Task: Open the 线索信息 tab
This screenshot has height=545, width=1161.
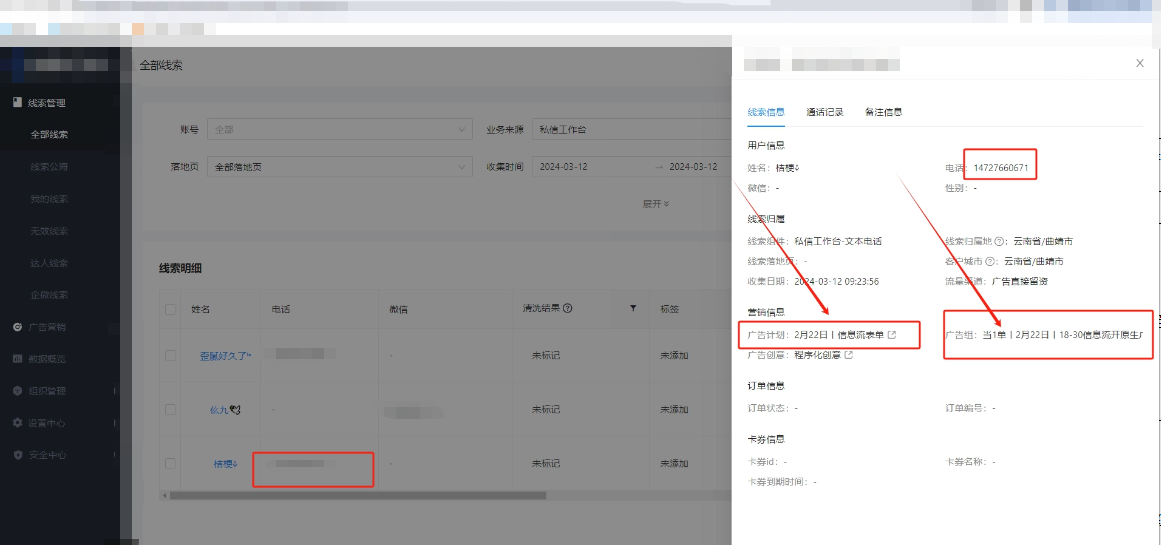Action: point(766,113)
